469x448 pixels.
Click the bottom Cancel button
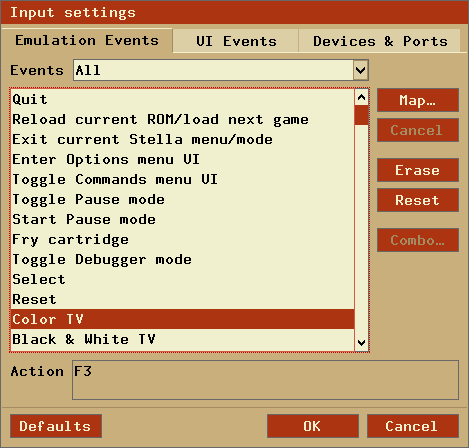pyautogui.click(x=413, y=426)
